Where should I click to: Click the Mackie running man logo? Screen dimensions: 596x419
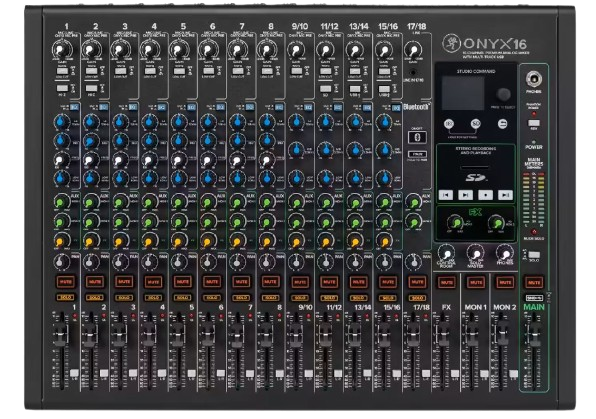(x=451, y=43)
